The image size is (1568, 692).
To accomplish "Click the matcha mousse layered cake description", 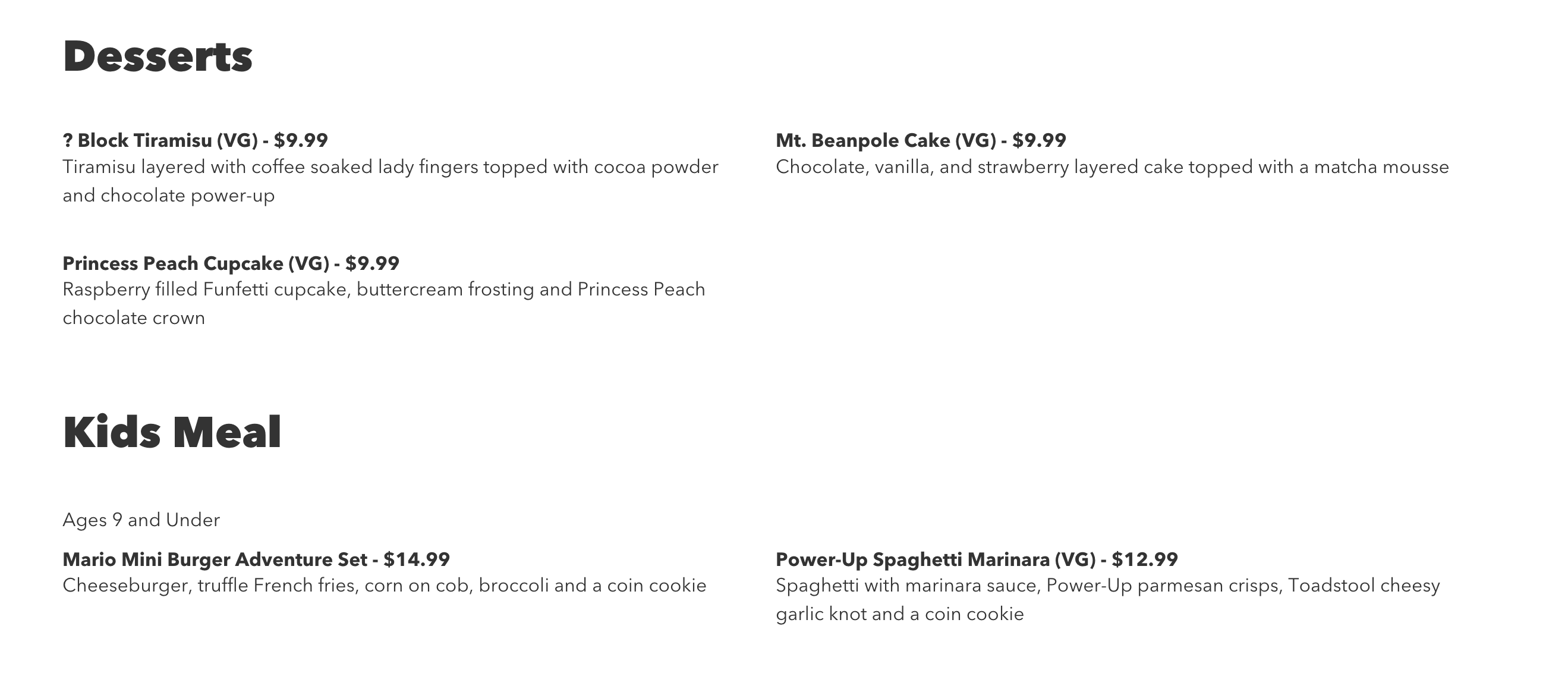I will pyautogui.click(x=1112, y=168).
